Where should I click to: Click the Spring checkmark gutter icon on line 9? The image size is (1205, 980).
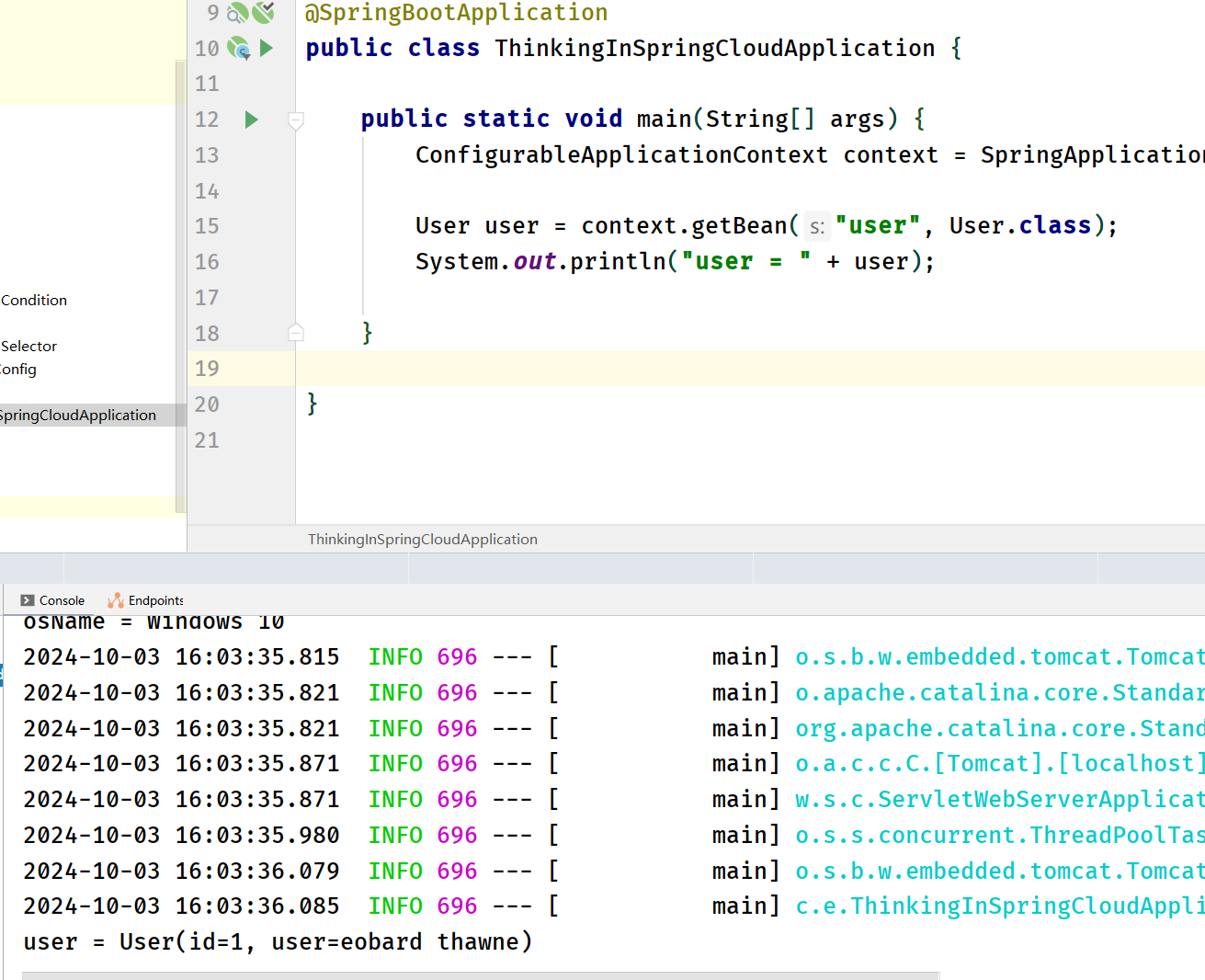[264, 12]
